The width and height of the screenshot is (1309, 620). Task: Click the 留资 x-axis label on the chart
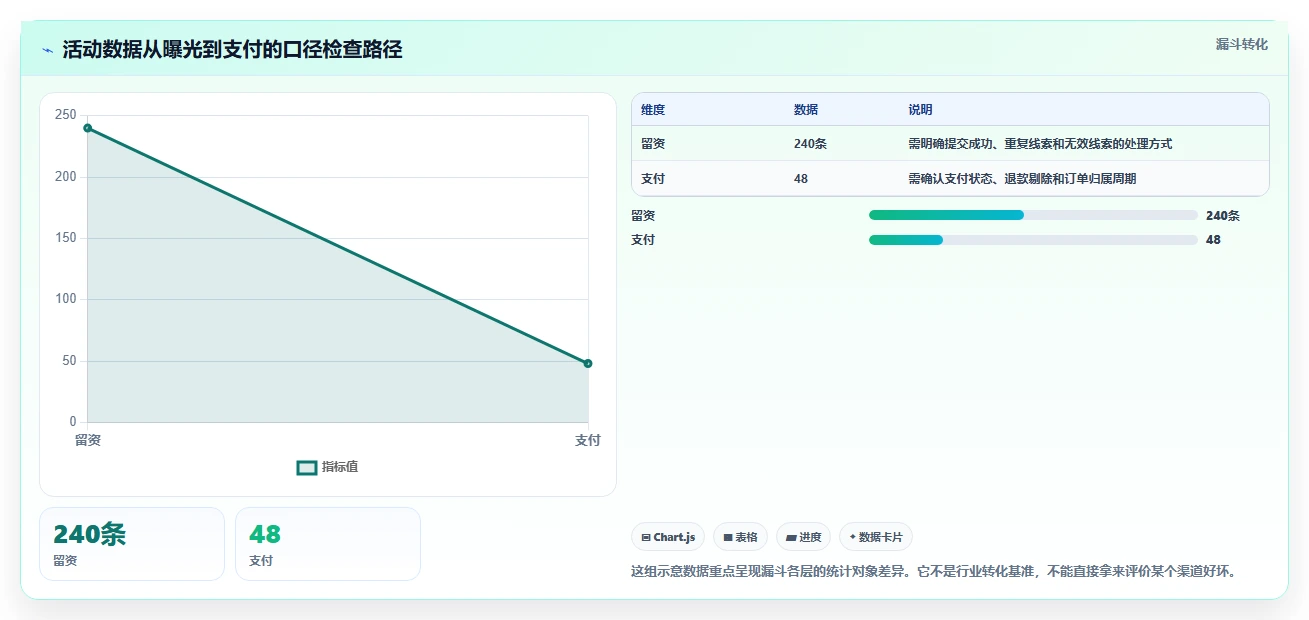tap(88, 440)
